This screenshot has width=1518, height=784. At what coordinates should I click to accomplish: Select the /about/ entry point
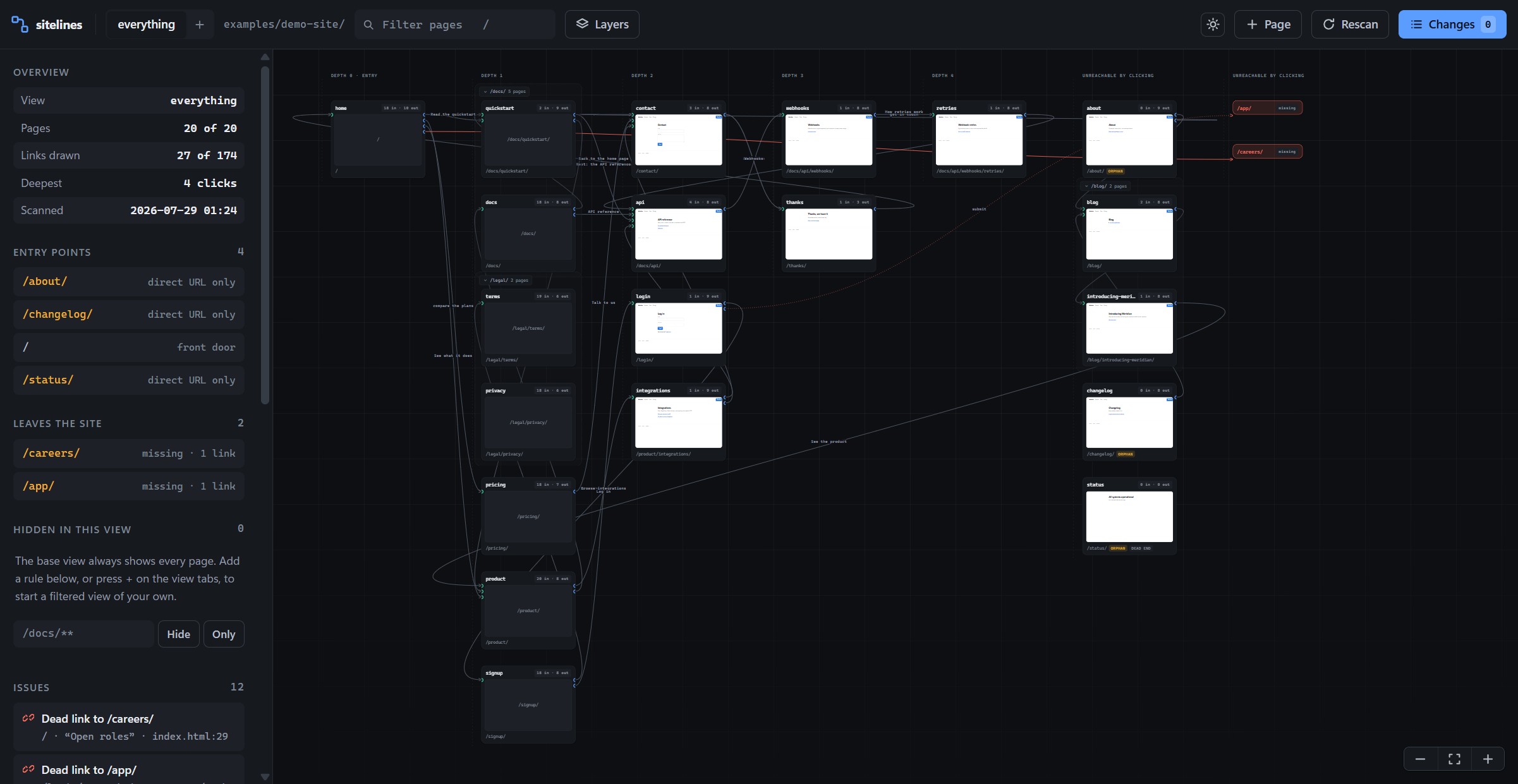pos(129,282)
